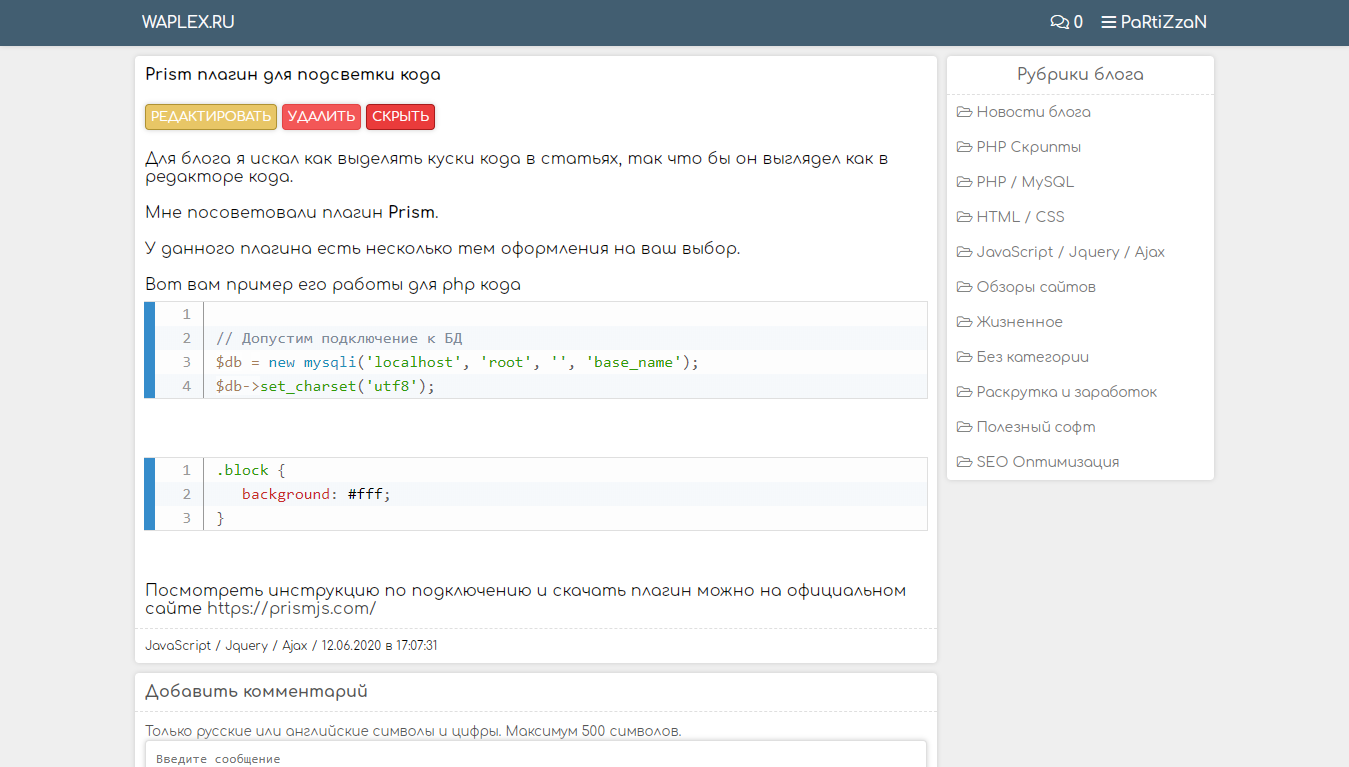Click the comments bubble icon in header
Image resolution: width=1349 pixels, height=767 pixels.
point(1058,22)
